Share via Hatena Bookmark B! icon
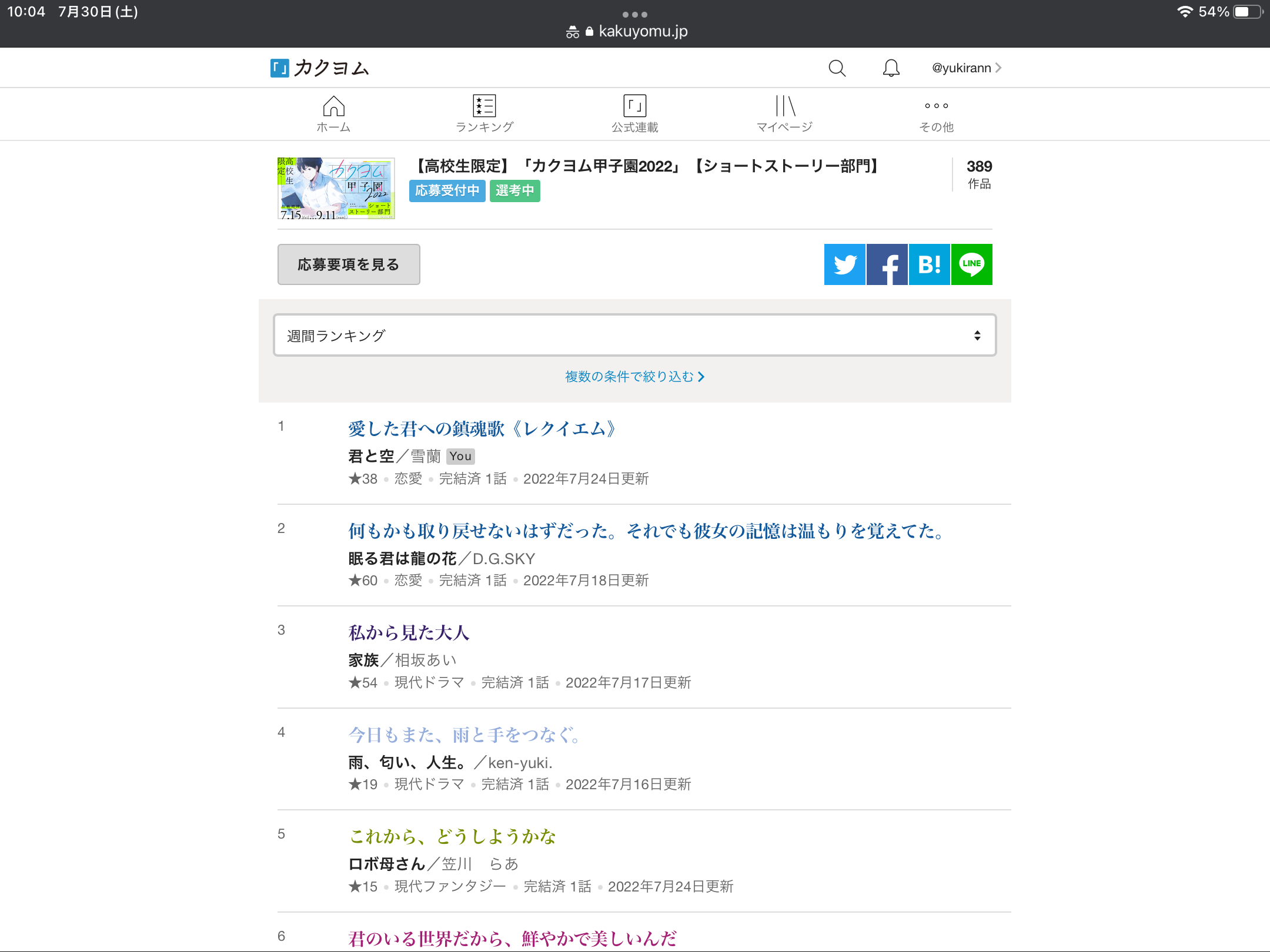Viewport: 1270px width, 952px height. 929,264
